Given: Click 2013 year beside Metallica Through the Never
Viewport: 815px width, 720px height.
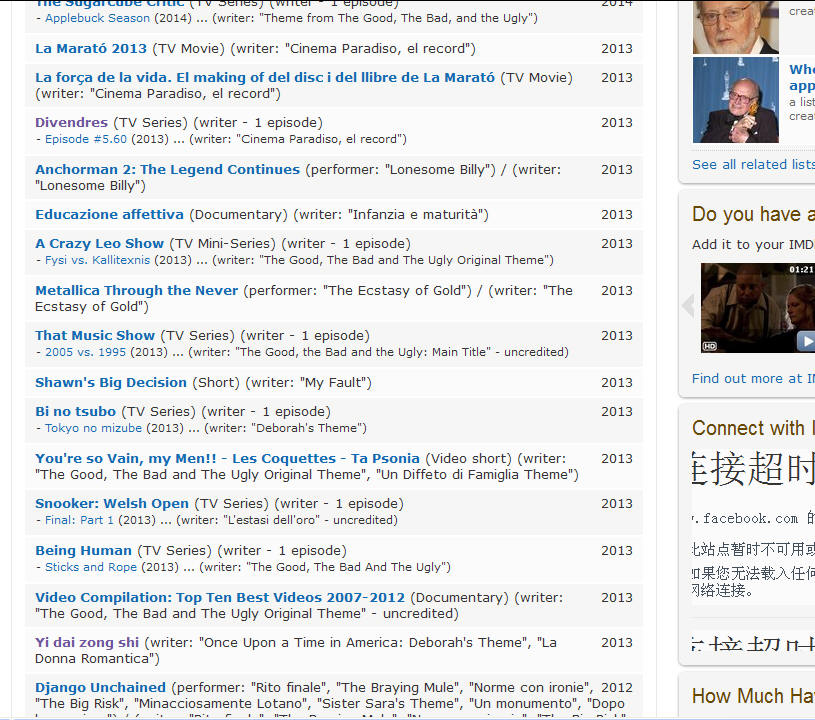Looking at the screenshot, I should (617, 291).
